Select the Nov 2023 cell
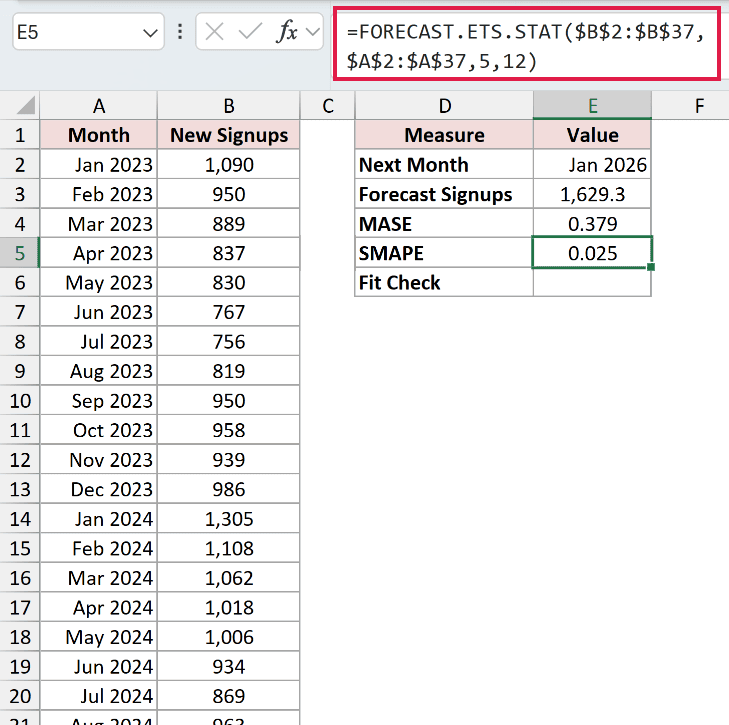Screen dimensions: 729x725 (x=99, y=460)
